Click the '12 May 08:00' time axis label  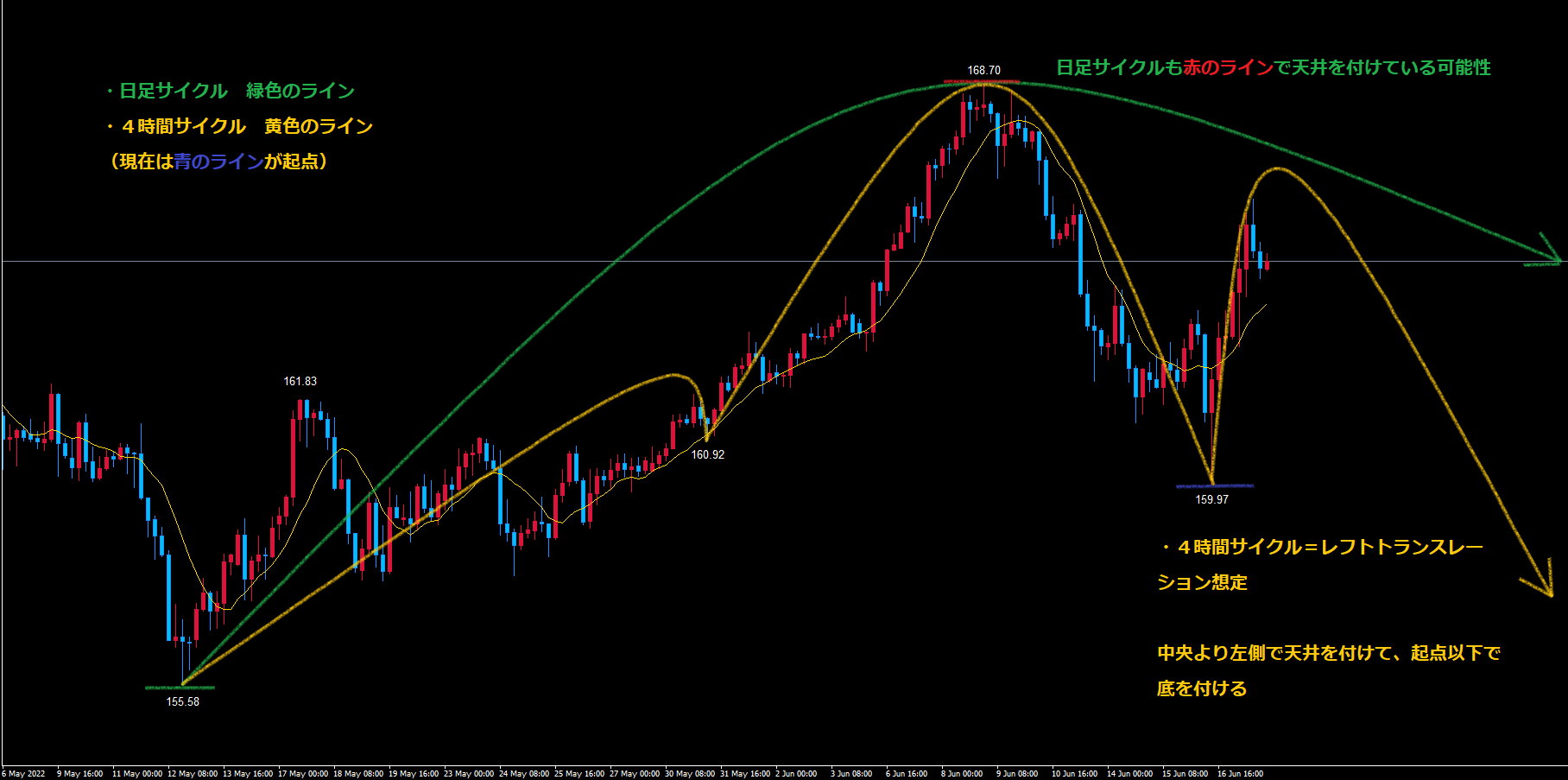tap(193, 774)
